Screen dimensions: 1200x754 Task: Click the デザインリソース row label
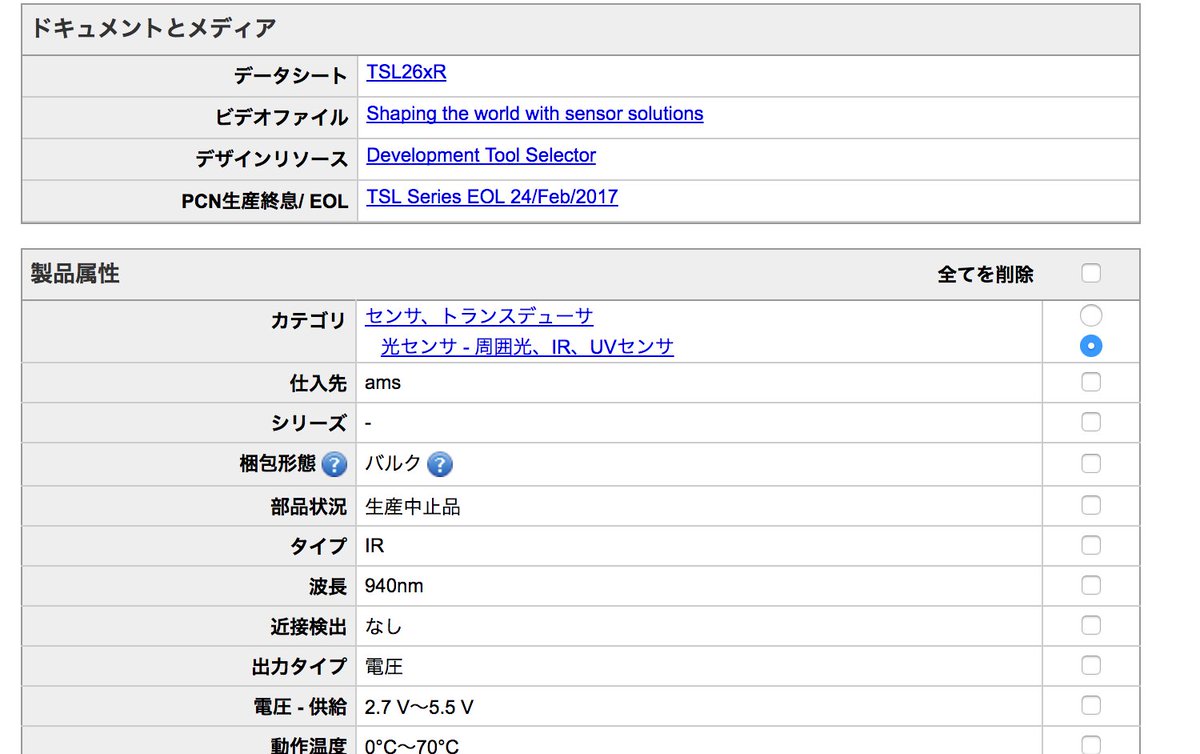click(271, 159)
